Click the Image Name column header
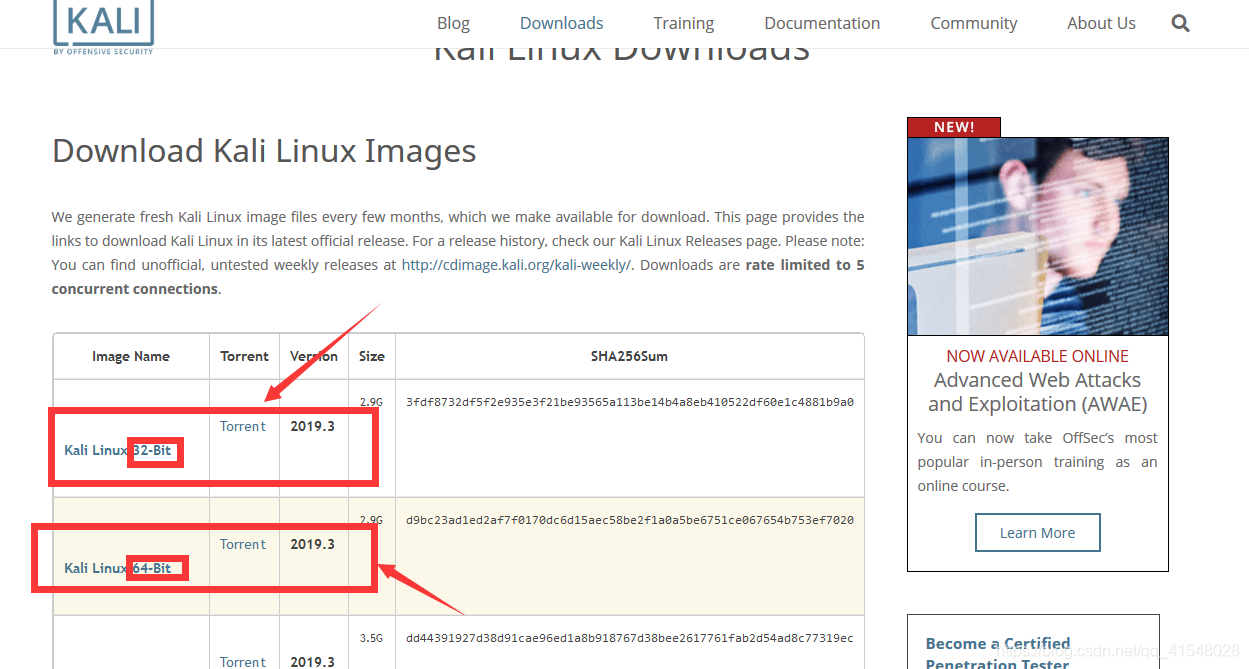 point(131,356)
